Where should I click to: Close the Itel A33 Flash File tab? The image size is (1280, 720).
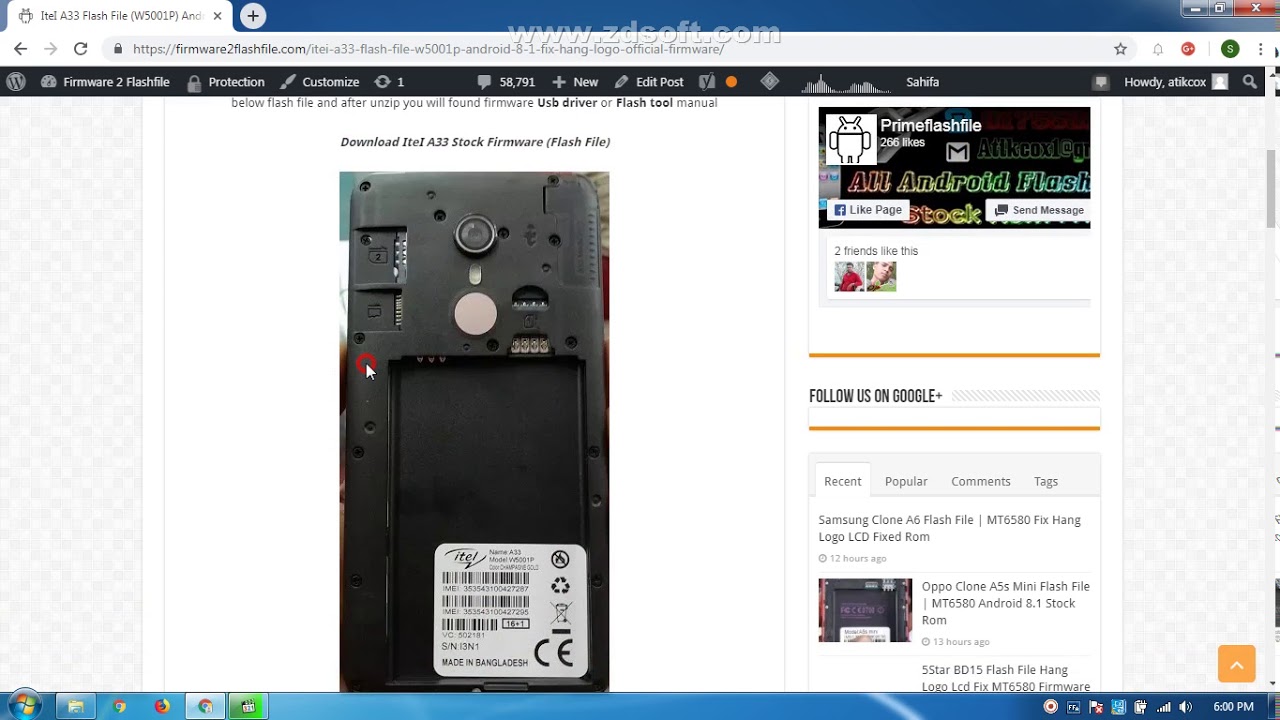tap(217, 16)
